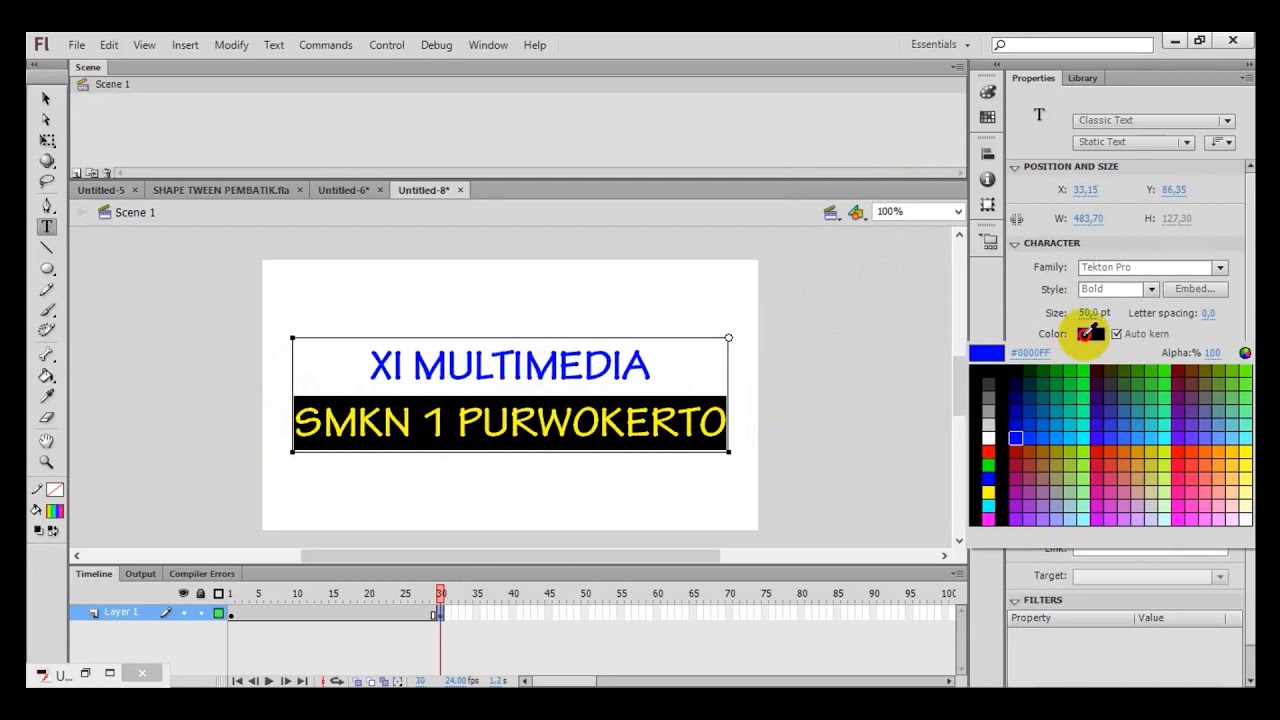Viewport: 1280px width, 720px height.
Task: Switch to the Output tab
Action: point(140,574)
